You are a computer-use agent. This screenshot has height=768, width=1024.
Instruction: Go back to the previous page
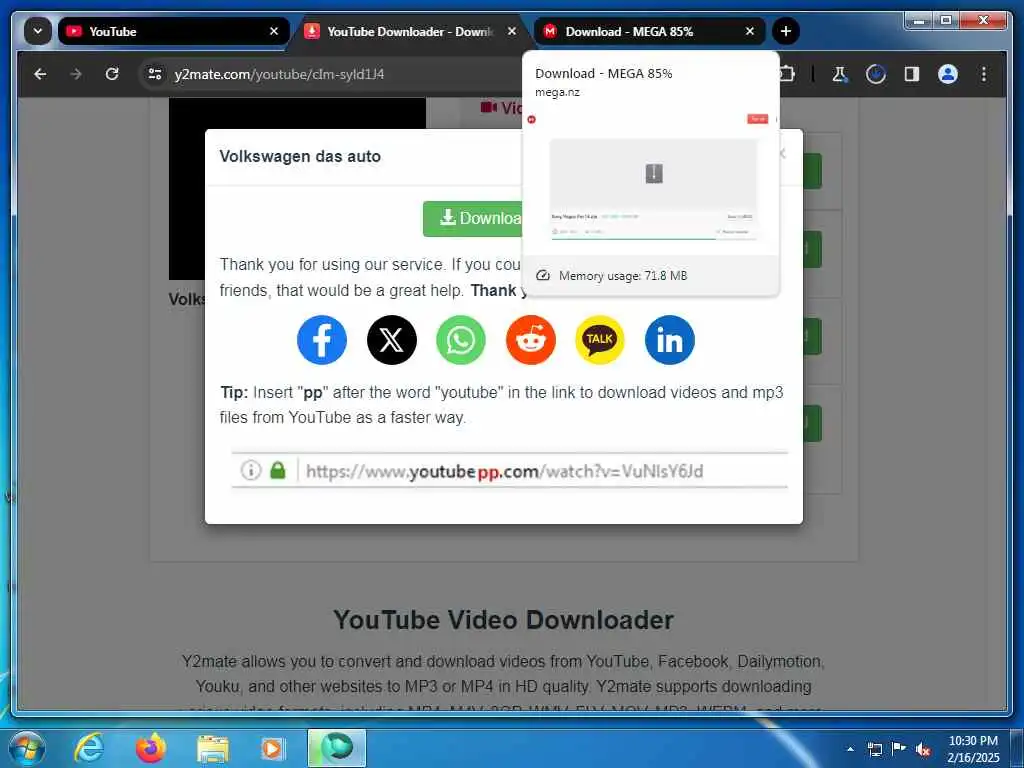coord(40,74)
